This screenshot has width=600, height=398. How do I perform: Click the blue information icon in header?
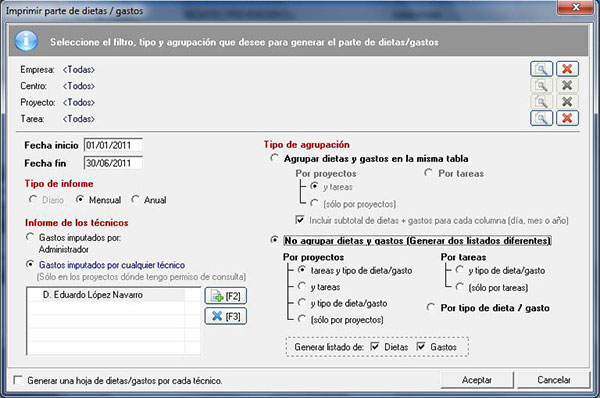coord(26,41)
